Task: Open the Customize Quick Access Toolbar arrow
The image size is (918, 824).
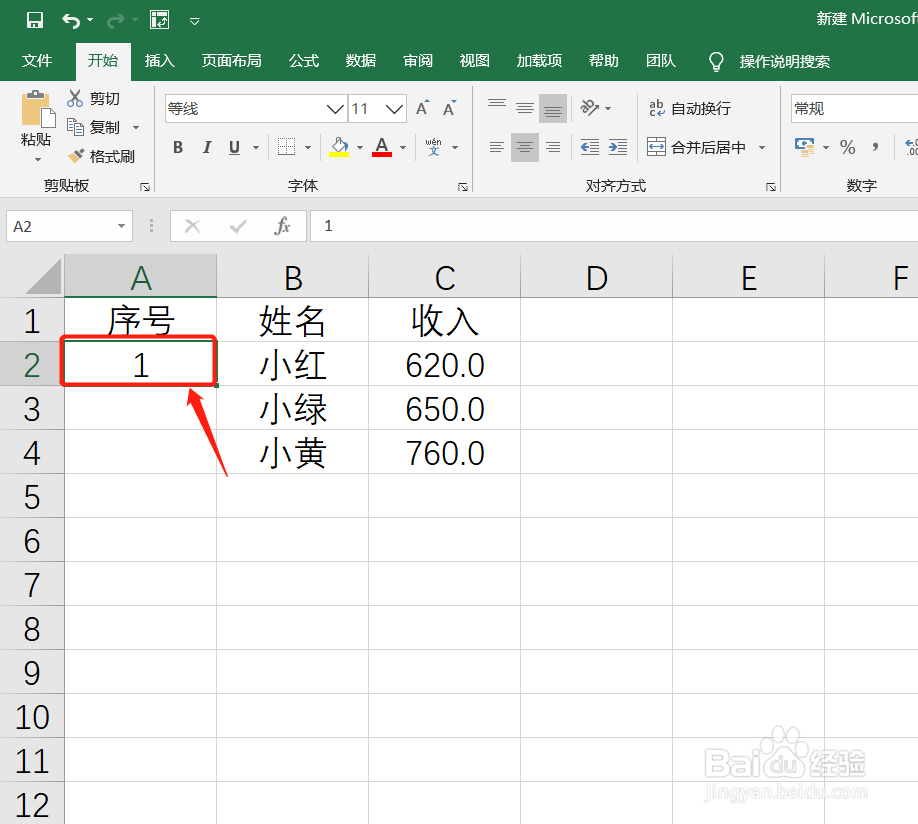Action: click(x=195, y=22)
